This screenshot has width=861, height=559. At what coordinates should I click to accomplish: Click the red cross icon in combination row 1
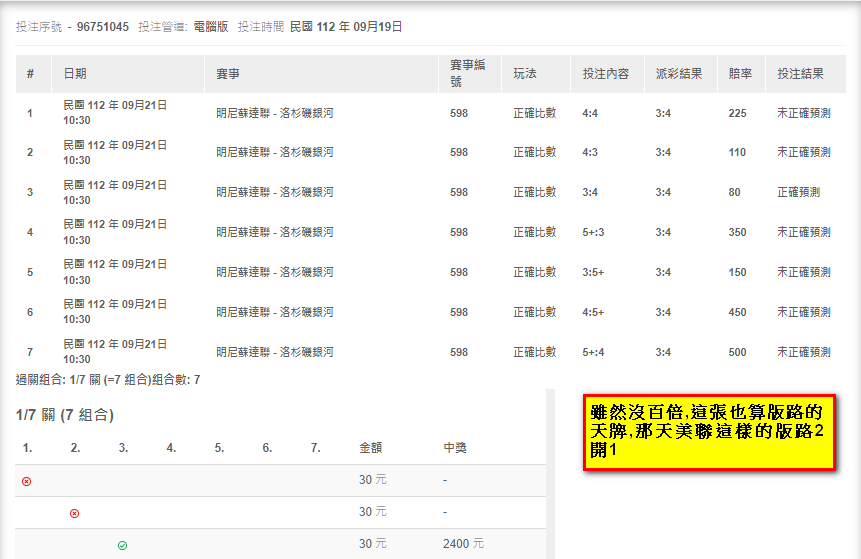26,482
